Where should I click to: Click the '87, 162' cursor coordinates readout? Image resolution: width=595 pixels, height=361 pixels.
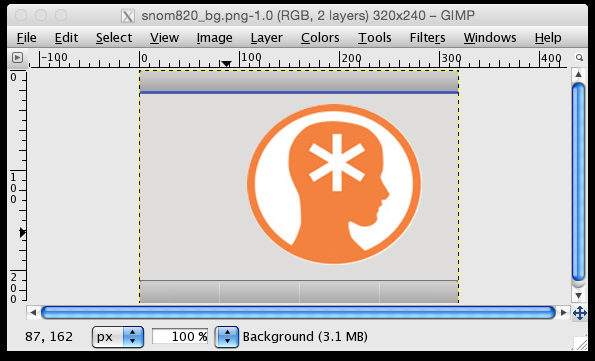(x=49, y=337)
